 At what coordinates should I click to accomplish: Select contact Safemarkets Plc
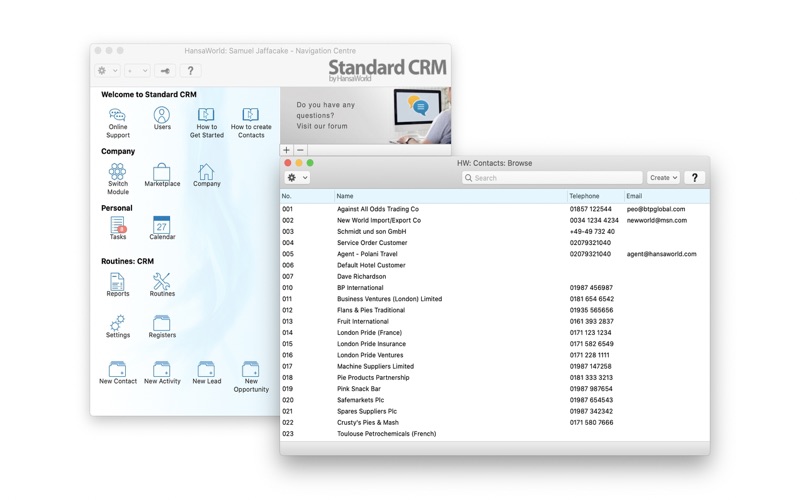494,400
